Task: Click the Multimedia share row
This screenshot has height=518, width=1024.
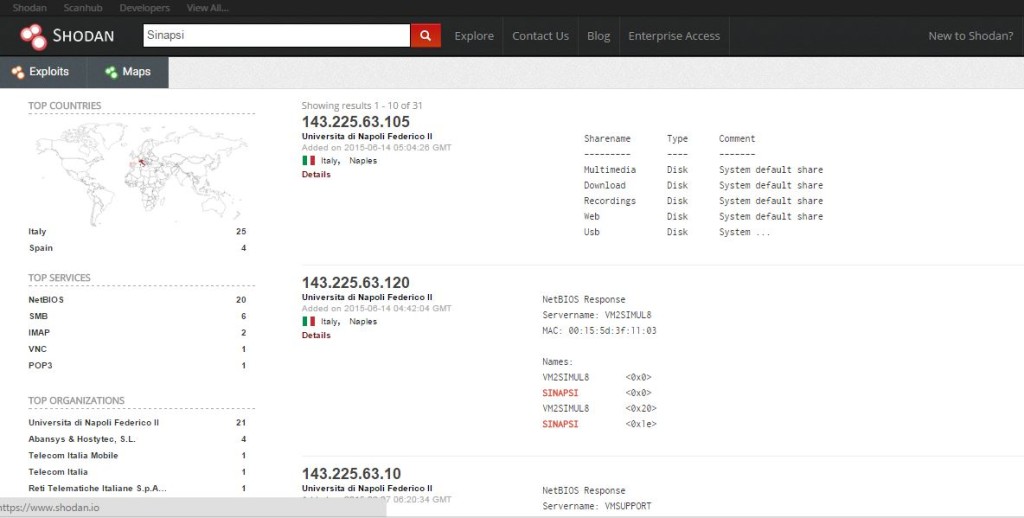Action: coord(703,170)
